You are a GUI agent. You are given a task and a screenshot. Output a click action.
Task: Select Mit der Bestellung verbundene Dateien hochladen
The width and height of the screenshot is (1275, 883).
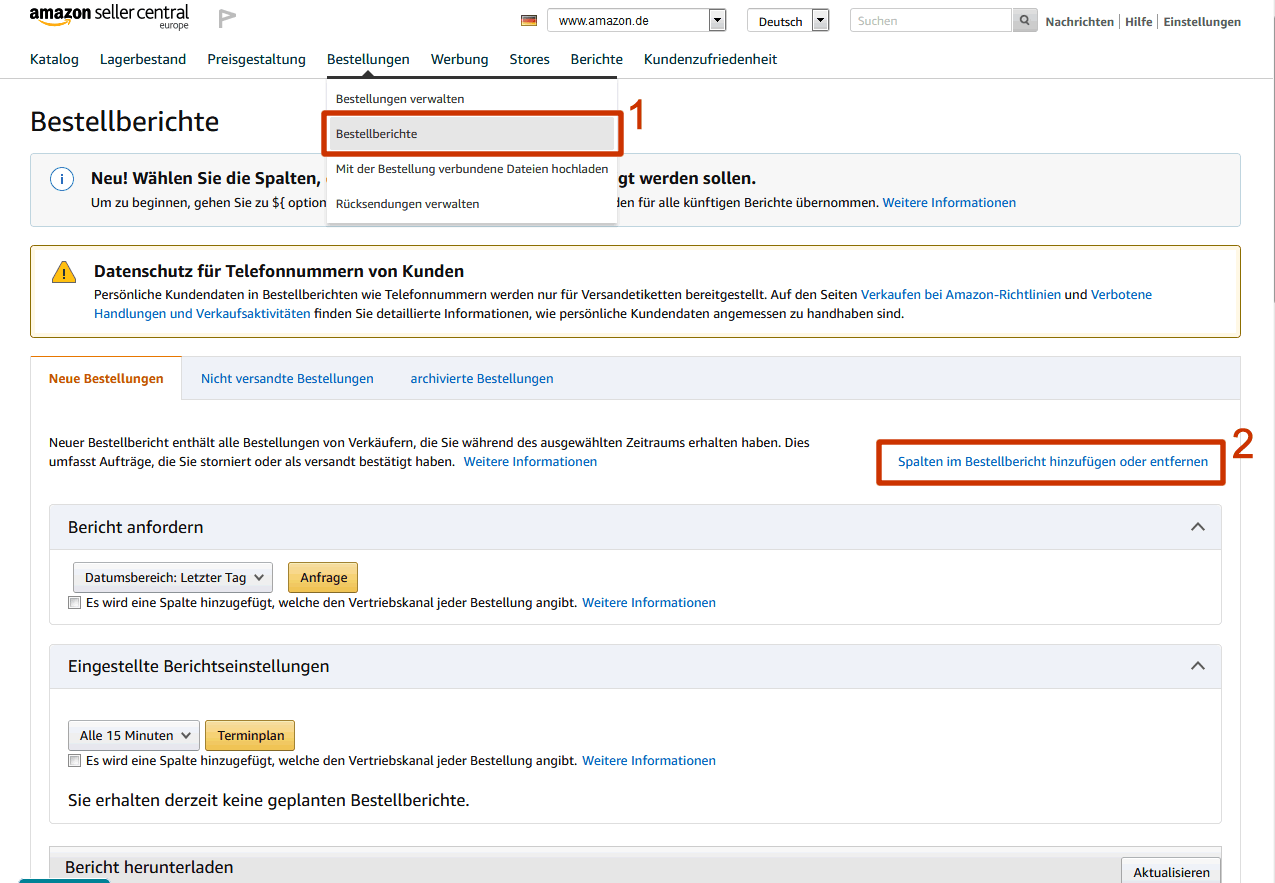[x=471, y=169]
